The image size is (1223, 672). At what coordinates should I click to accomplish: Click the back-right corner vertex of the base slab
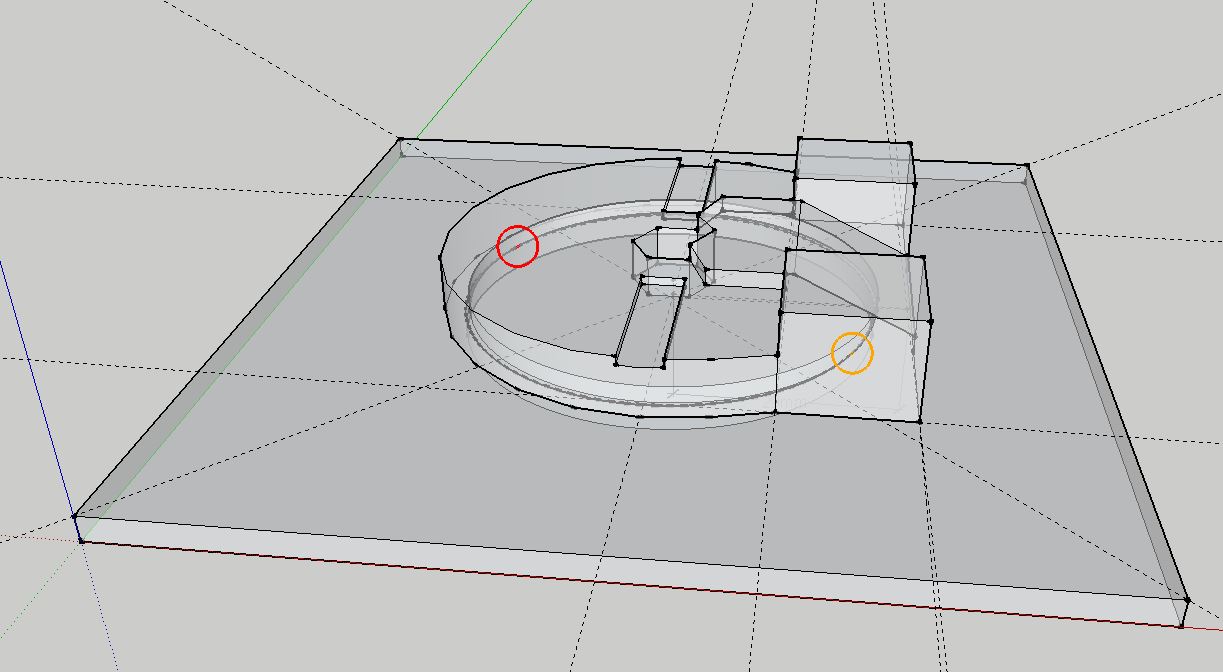pos(1027,165)
